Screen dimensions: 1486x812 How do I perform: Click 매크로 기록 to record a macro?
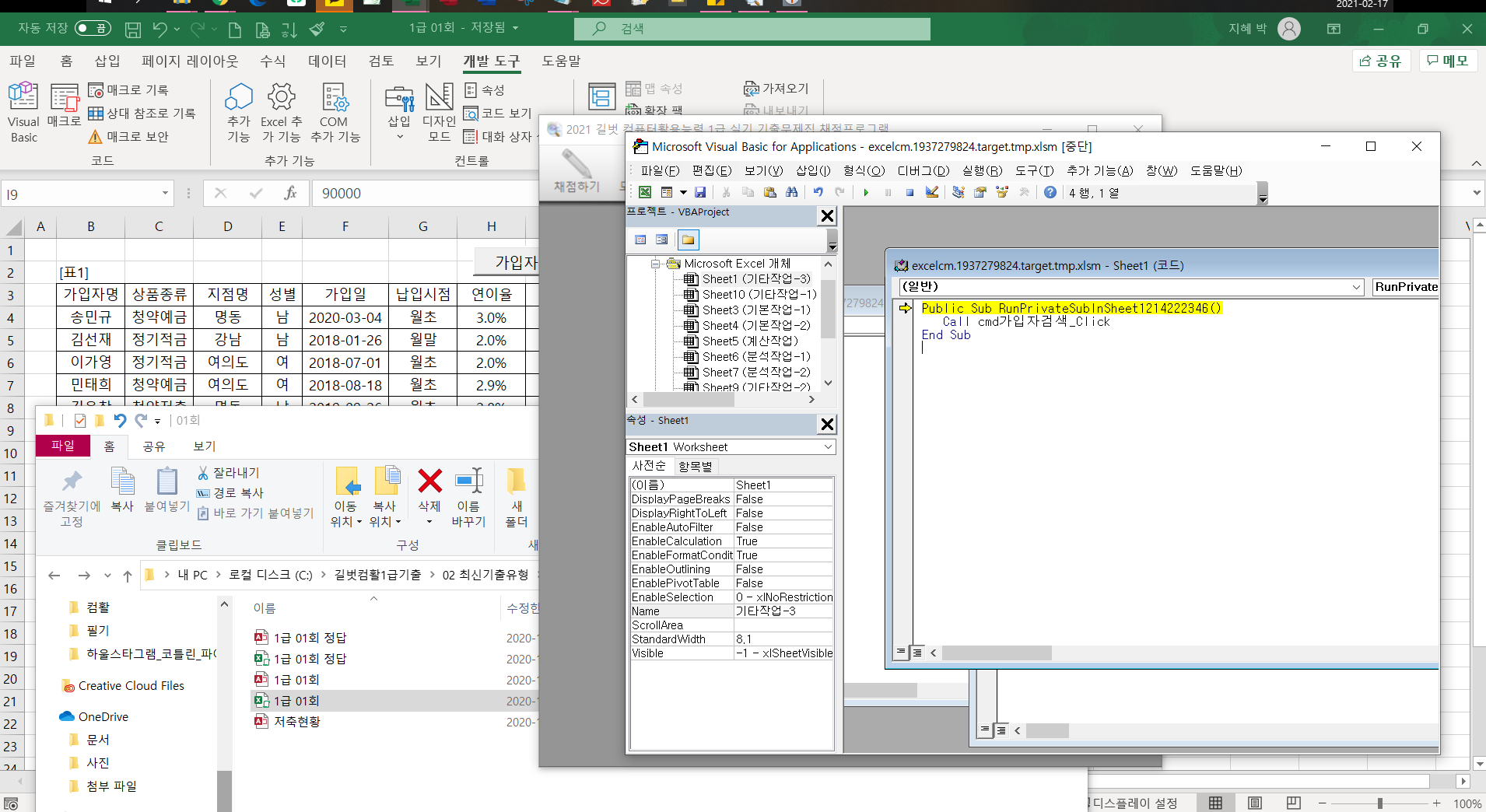[x=129, y=90]
